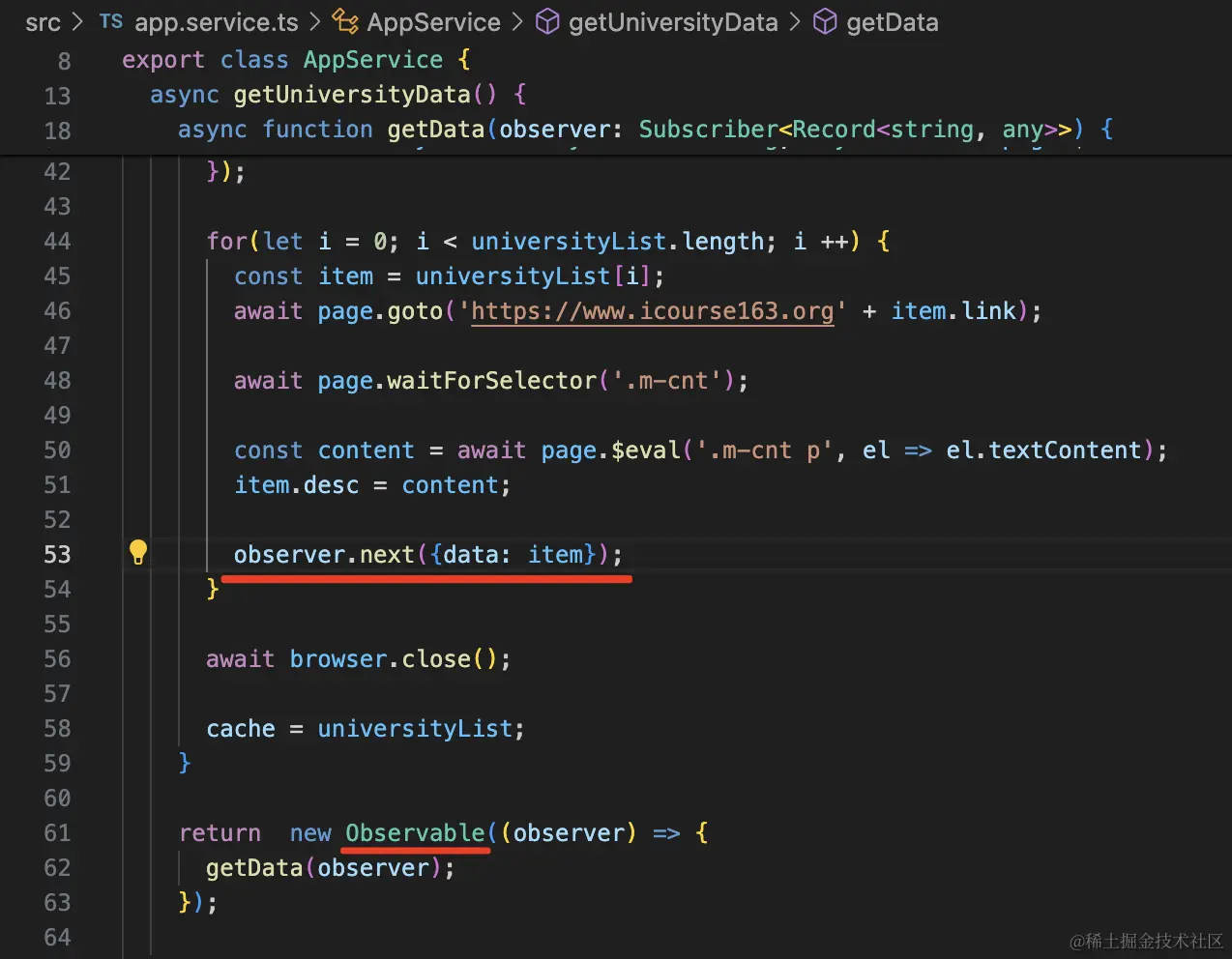The height and width of the screenshot is (959, 1232).
Task: Click line number 53 in gutter
Action: click(x=57, y=555)
